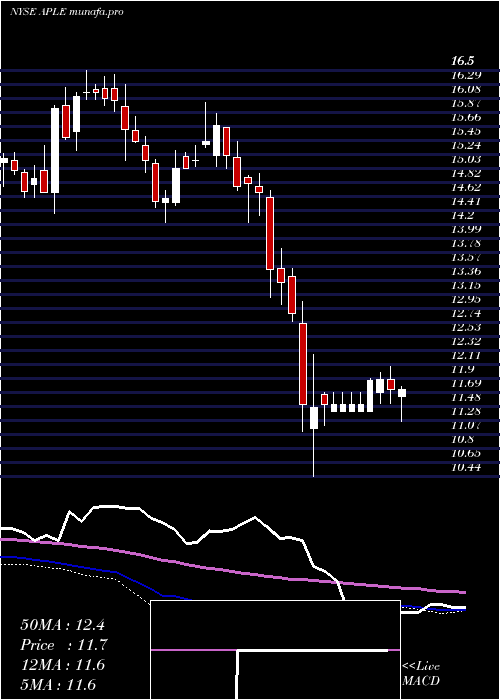Click the 15.03 price level label
The image size is (500, 700).
pos(466,159)
